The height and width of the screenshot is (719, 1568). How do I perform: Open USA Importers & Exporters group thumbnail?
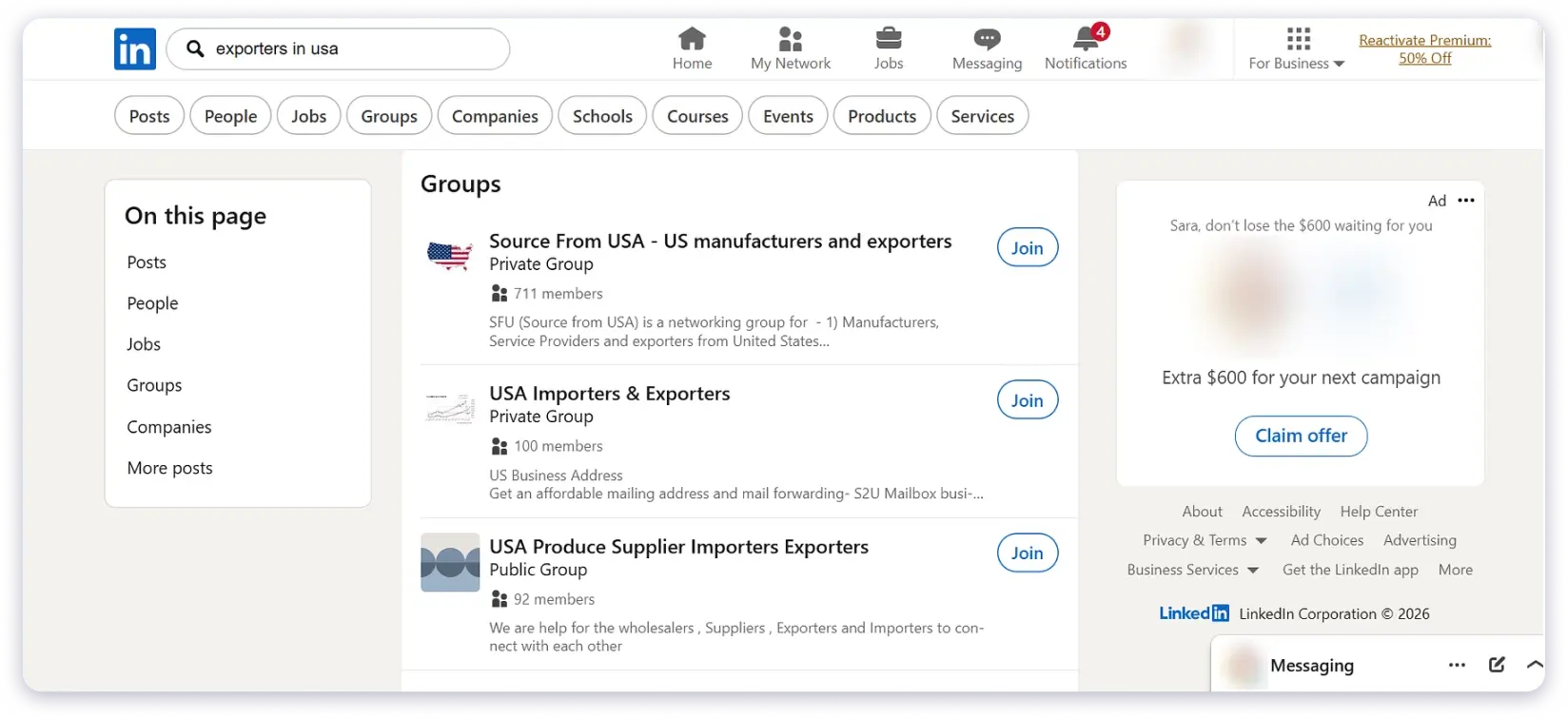coord(450,408)
